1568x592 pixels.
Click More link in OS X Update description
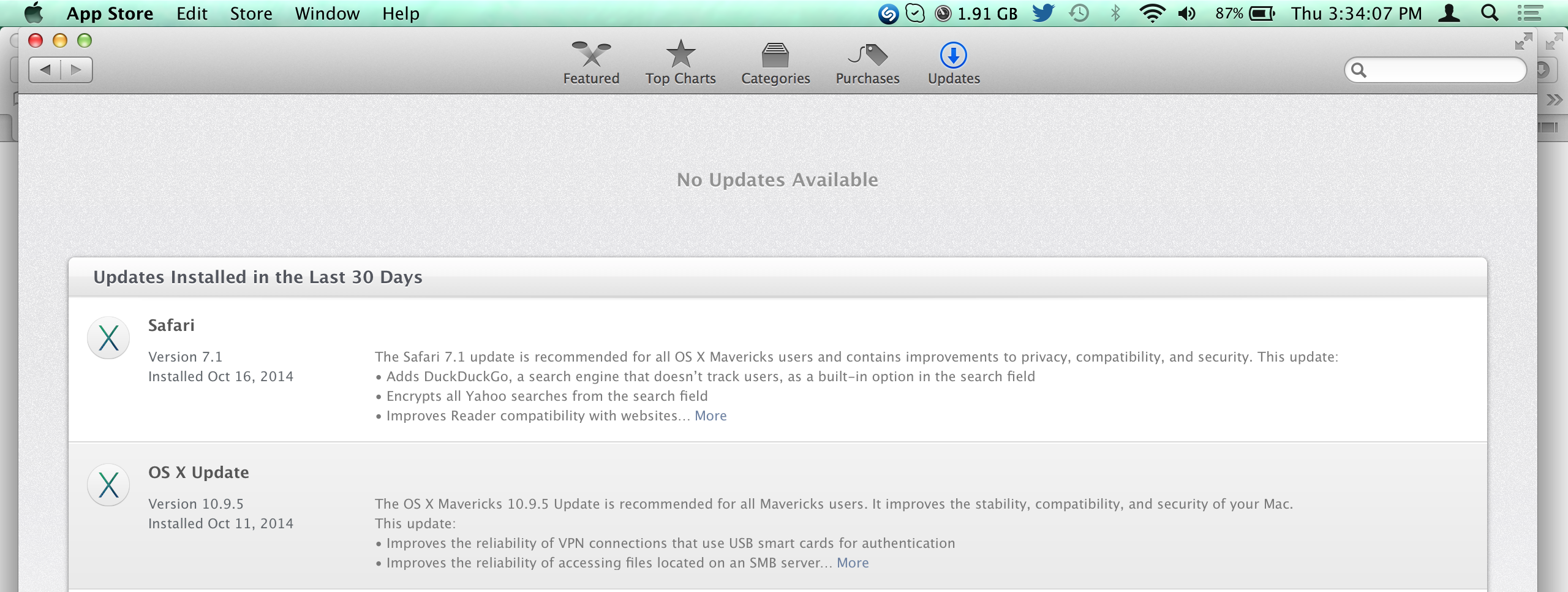coord(853,563)
